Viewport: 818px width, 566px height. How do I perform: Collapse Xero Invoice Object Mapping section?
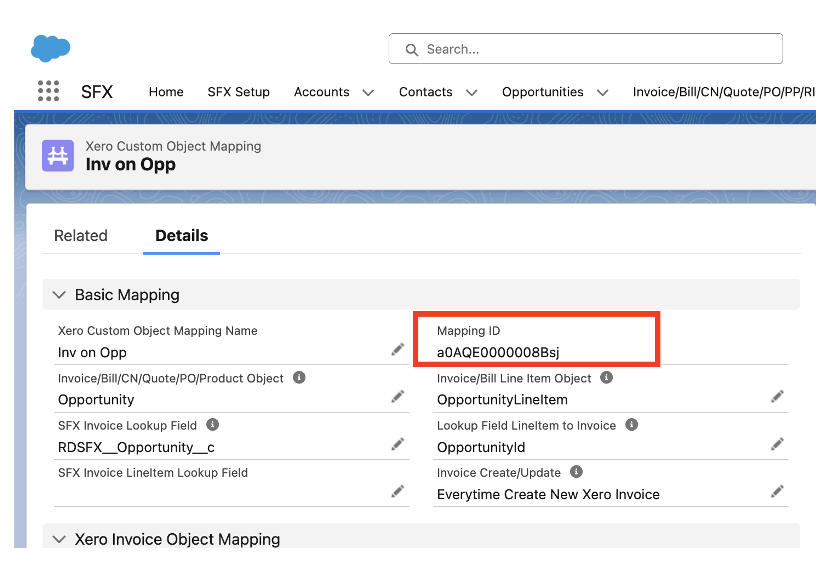59,539
